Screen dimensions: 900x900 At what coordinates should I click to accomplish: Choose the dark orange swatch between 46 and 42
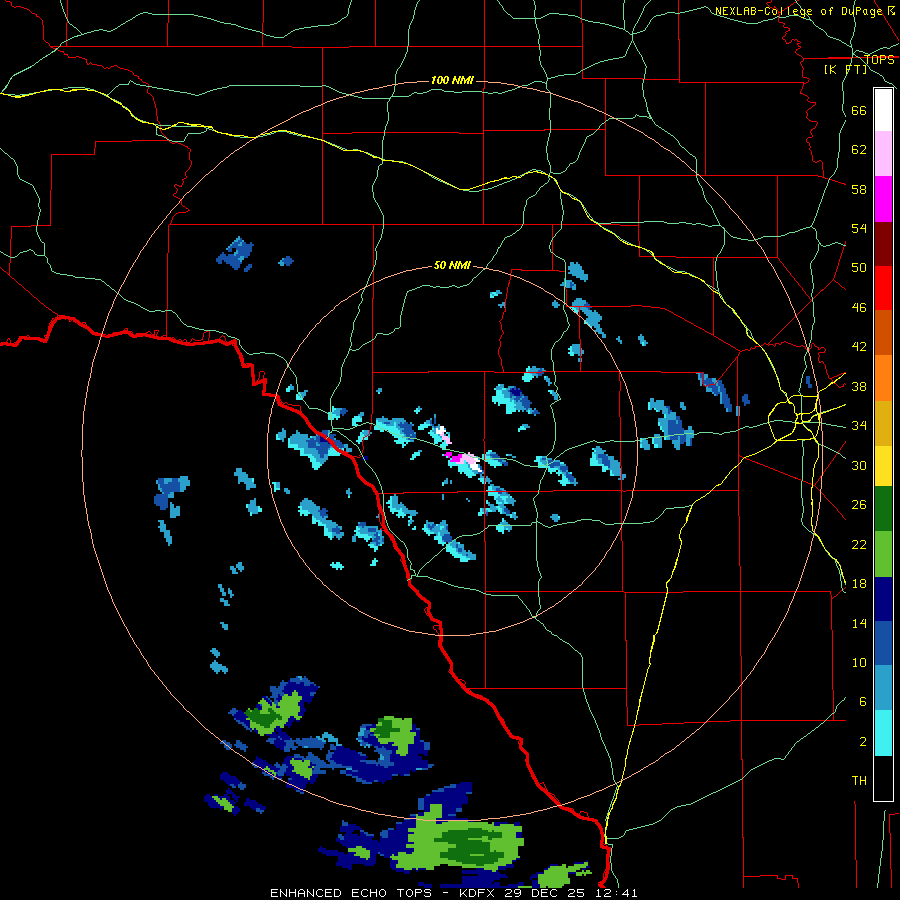[883, 332]
